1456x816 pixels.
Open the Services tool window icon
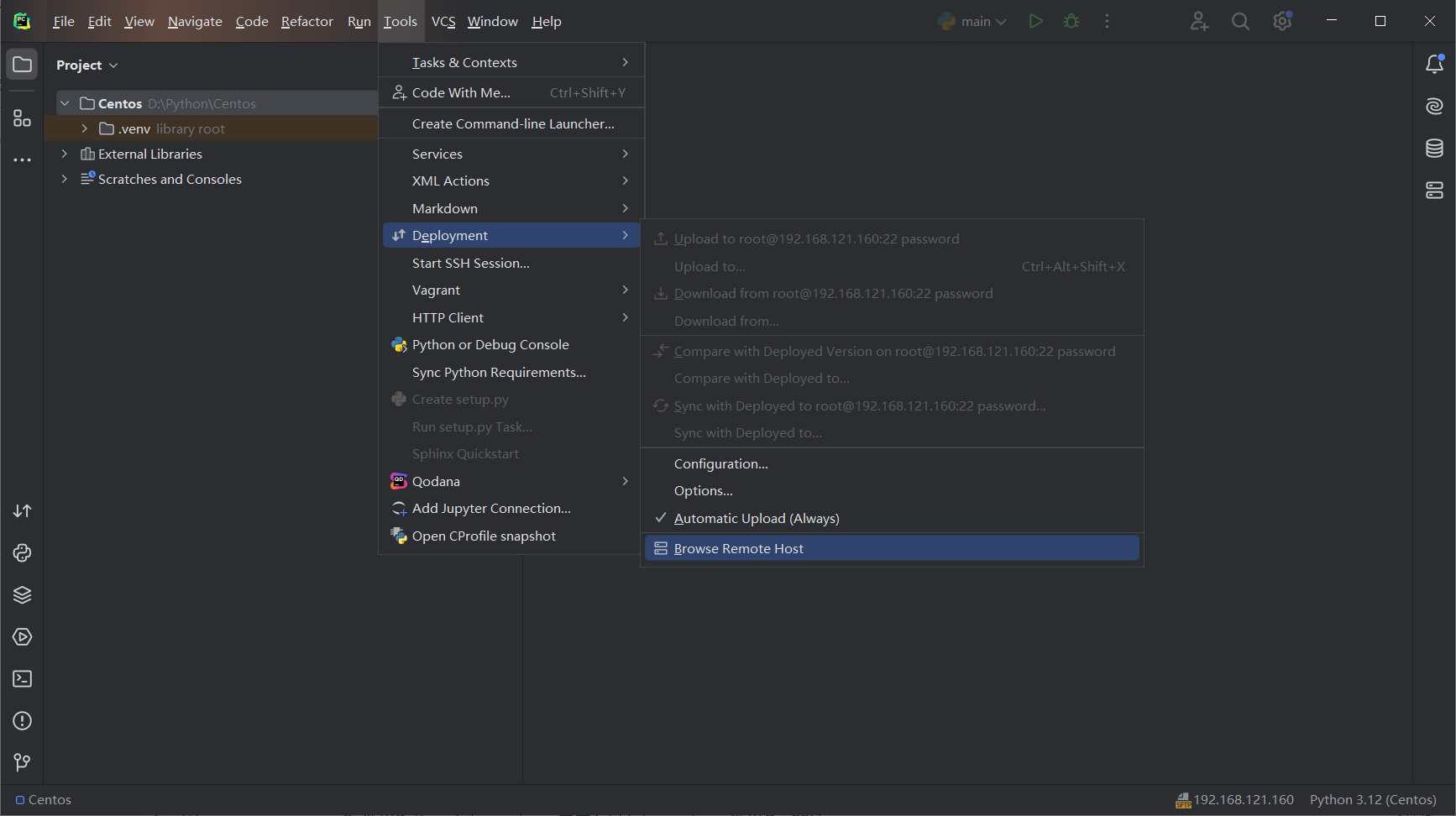coord(23,637)
